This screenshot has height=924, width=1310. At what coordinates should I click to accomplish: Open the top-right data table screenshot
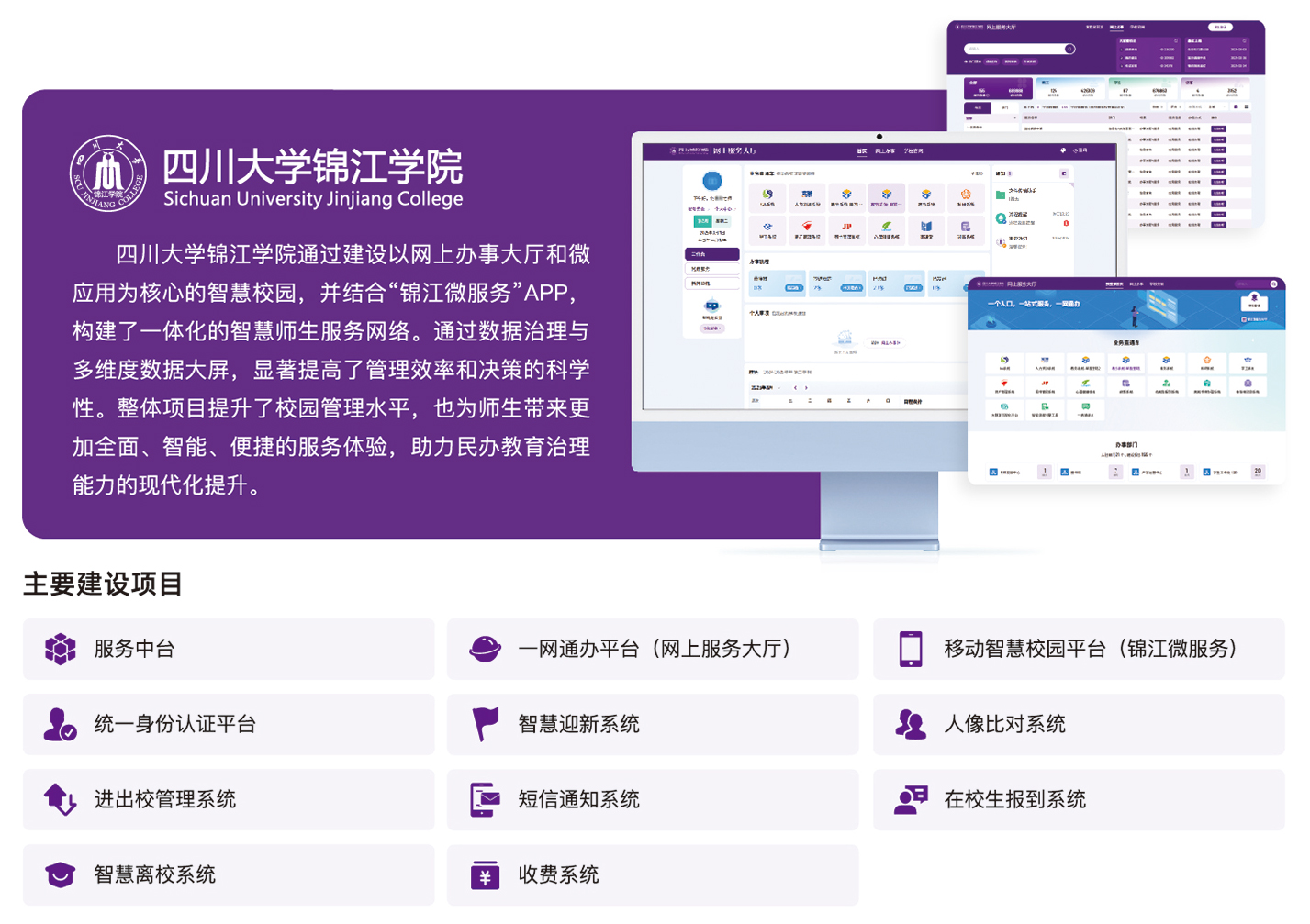(1106, 124)
